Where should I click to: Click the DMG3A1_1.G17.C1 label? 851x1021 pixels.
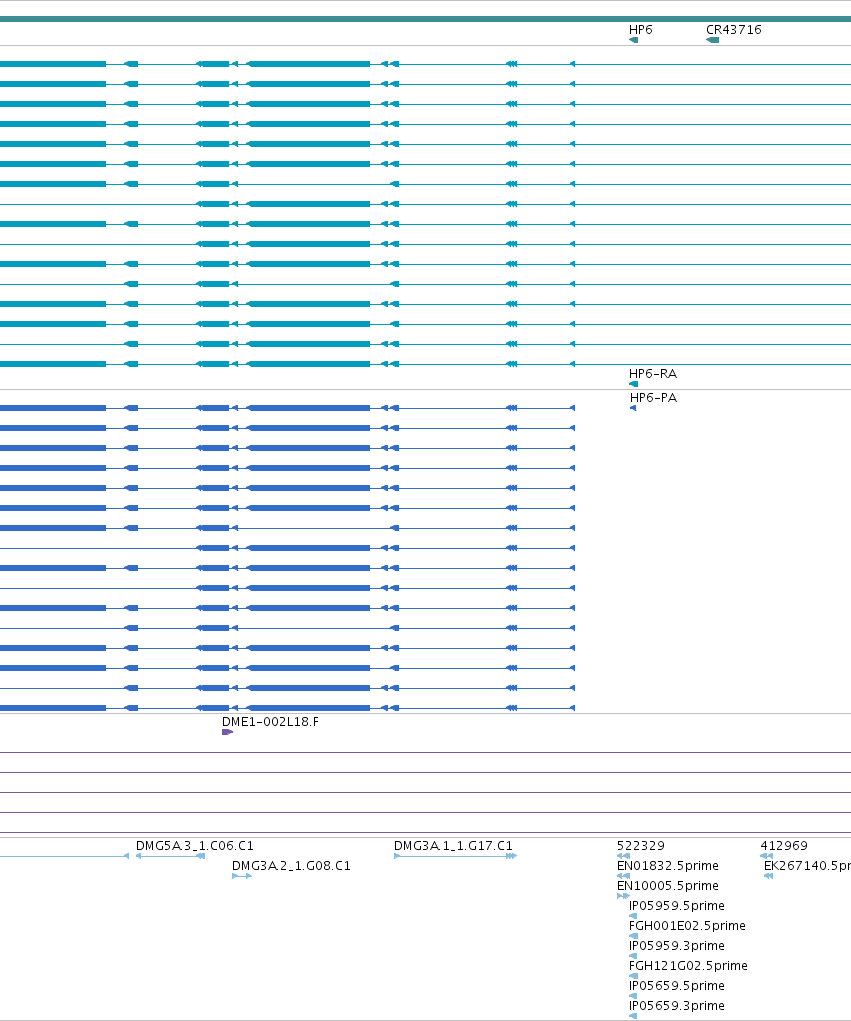pos(453,846)
